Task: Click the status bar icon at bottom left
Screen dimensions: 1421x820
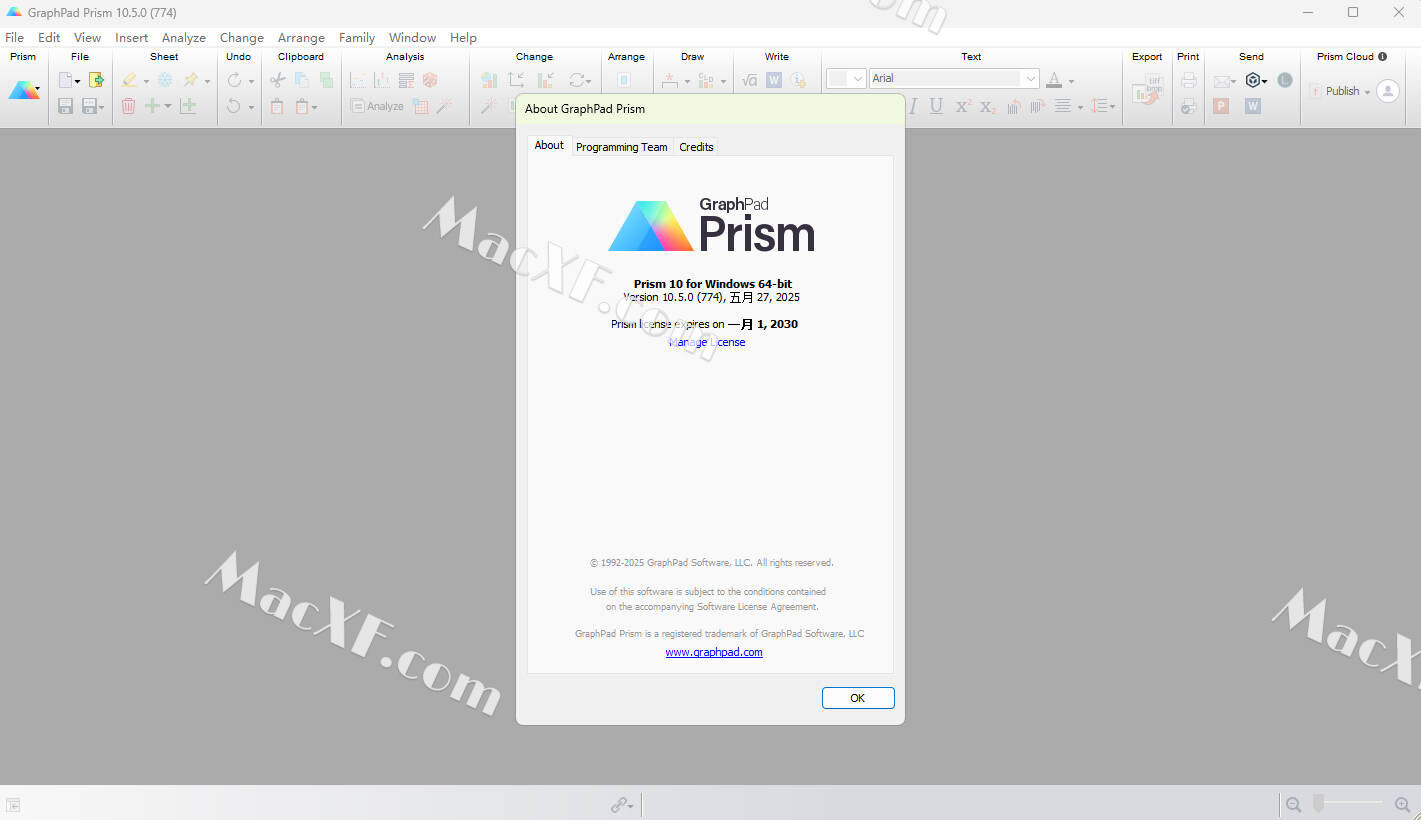Action: pyautogui.click(x=13, y=805)
